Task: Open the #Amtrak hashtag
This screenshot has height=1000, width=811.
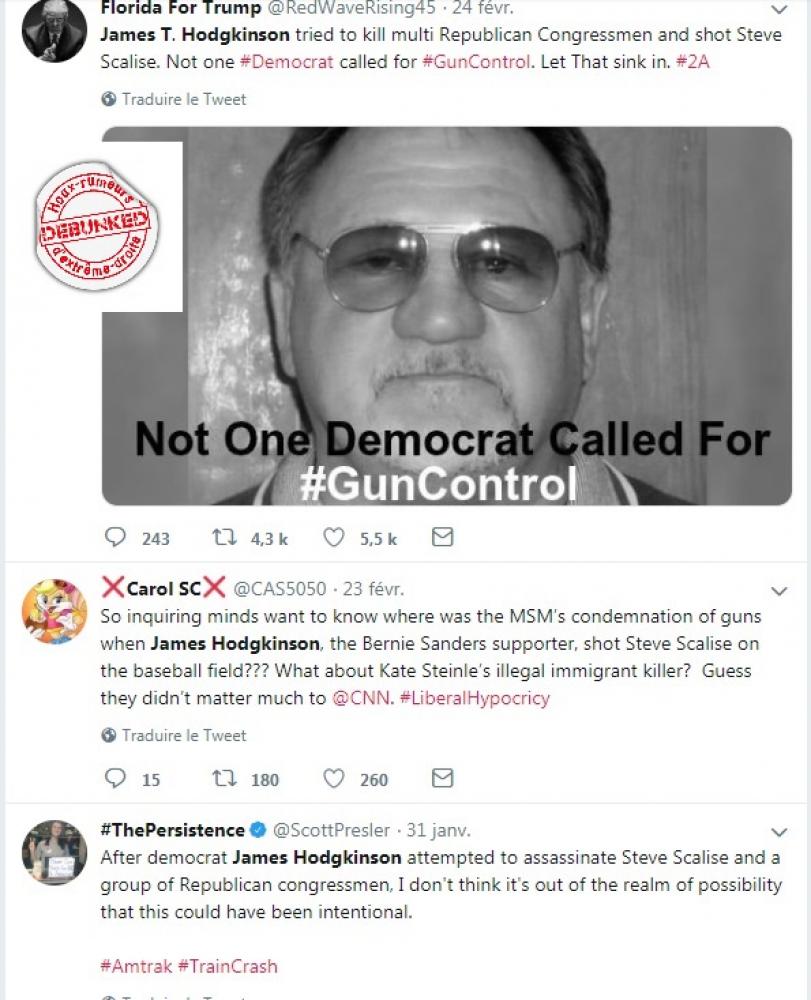Action: tap(135, 966)
